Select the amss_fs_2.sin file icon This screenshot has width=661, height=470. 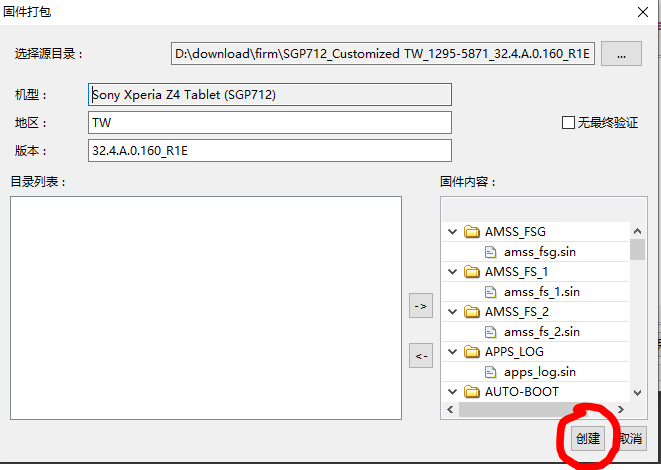[x=491, y=332]
